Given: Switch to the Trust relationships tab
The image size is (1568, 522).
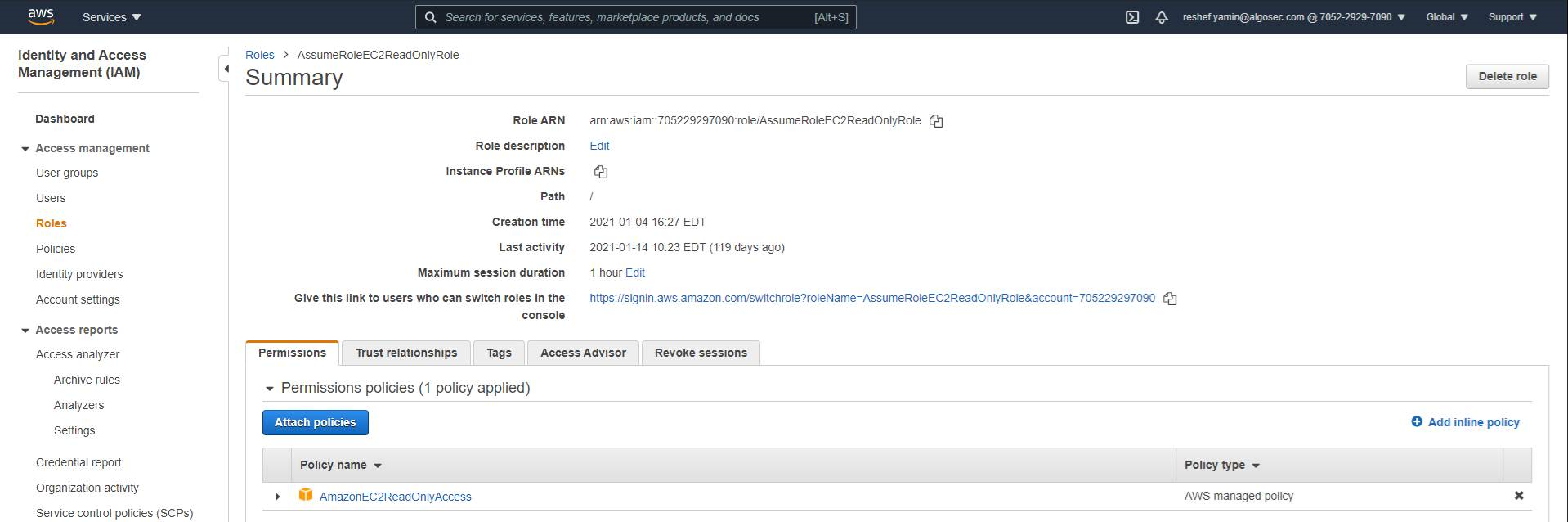Looking at the screenshot, I should click(x=406, y=353).
